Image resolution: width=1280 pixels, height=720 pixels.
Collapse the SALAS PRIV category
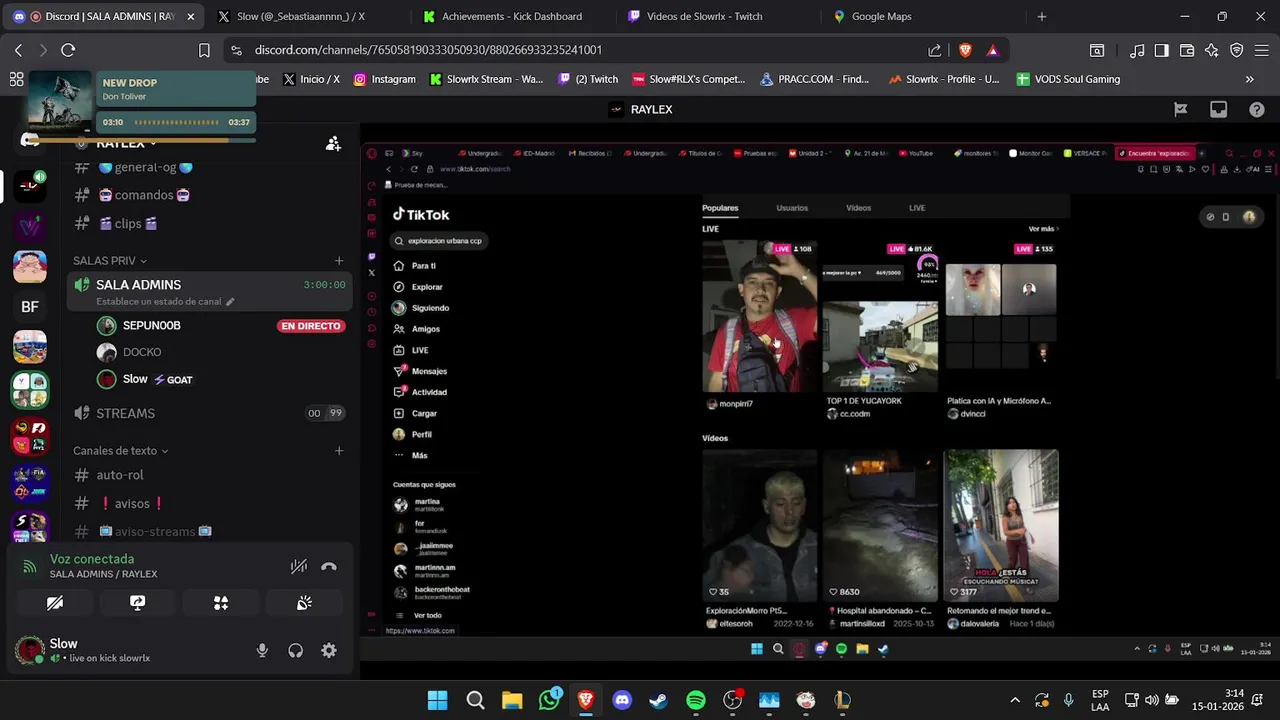tap(110, 261)
